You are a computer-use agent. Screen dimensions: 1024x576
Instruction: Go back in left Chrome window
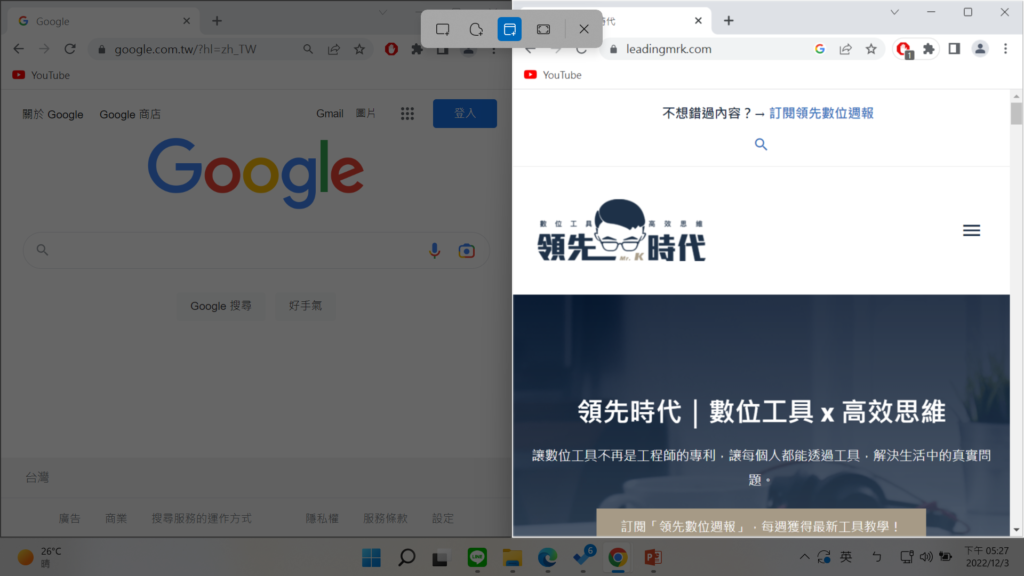pyautogui.click(x=18, y=49)
